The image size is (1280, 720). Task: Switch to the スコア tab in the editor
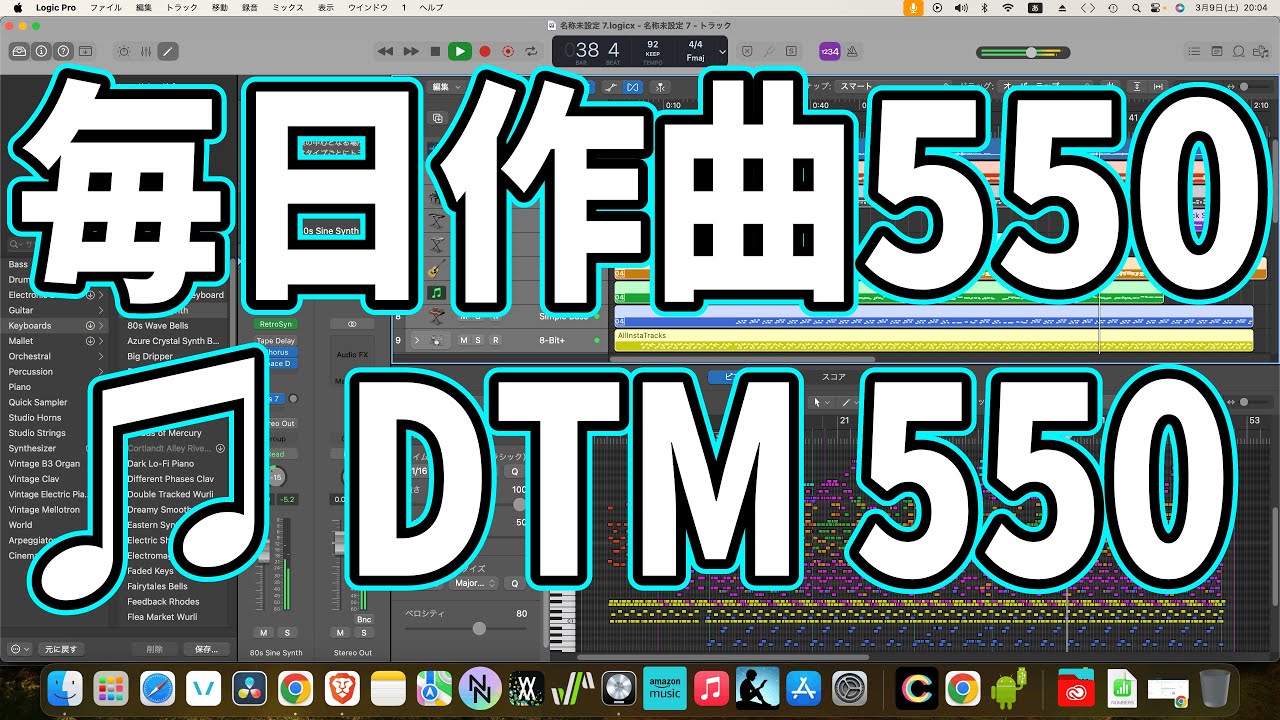click(835, 377)
